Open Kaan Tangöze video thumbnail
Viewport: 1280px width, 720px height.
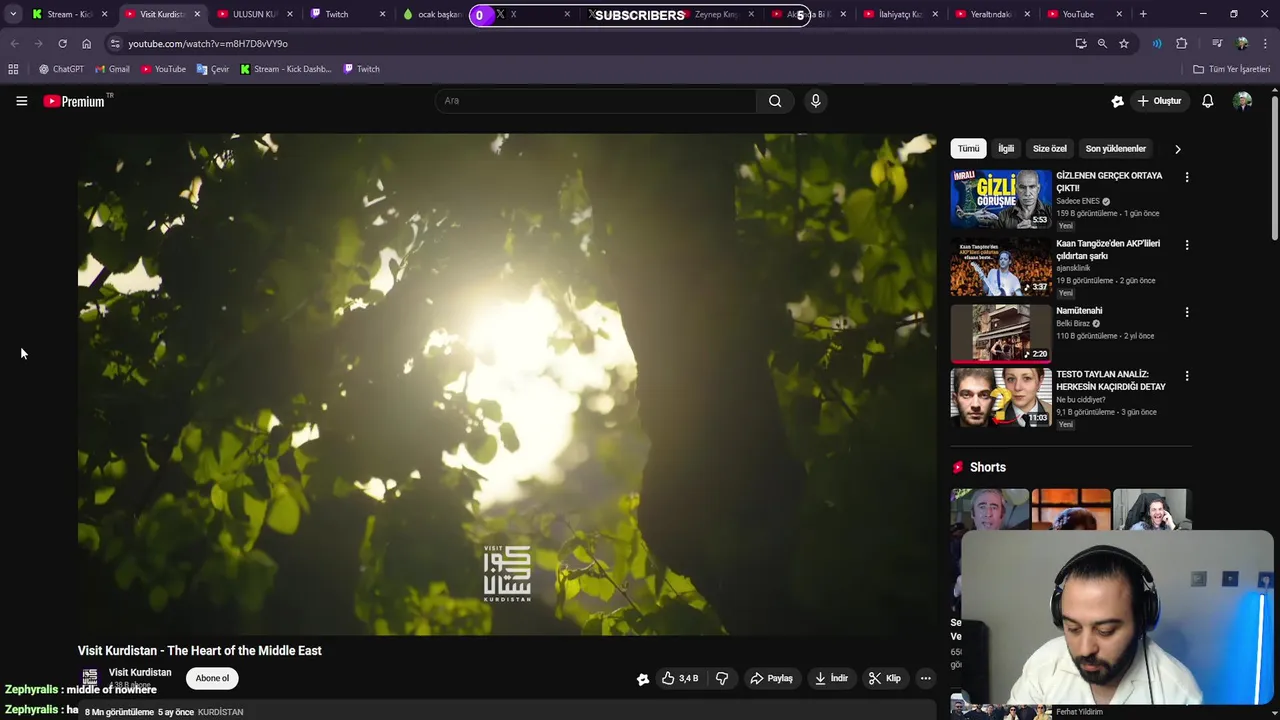(x=1000, y=267)
